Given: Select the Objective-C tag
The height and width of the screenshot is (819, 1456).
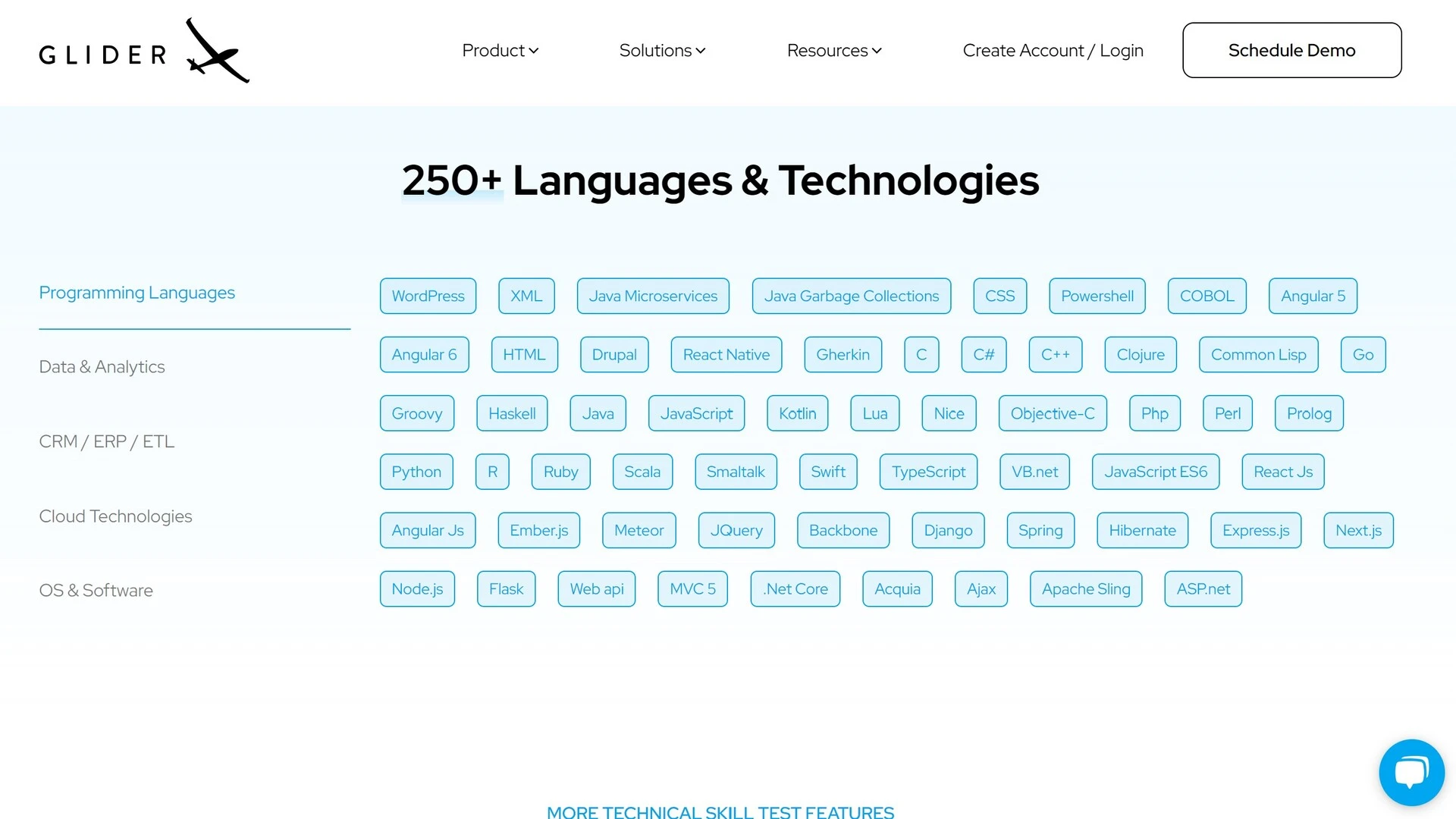Looking at the screenshot, I should pos(1053,413).
